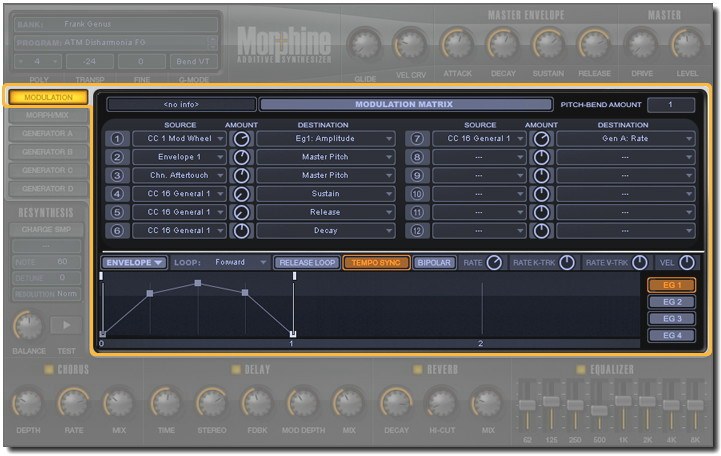Open the Chn. Aftertouch source dropdown

point(180,176)
